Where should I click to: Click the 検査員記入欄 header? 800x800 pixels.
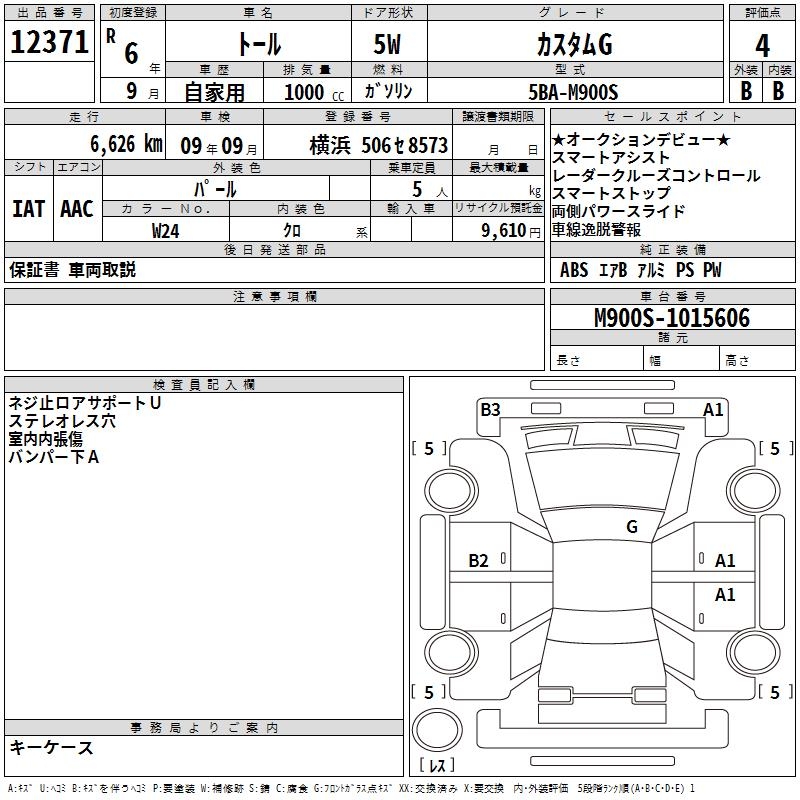click(204, 384)
